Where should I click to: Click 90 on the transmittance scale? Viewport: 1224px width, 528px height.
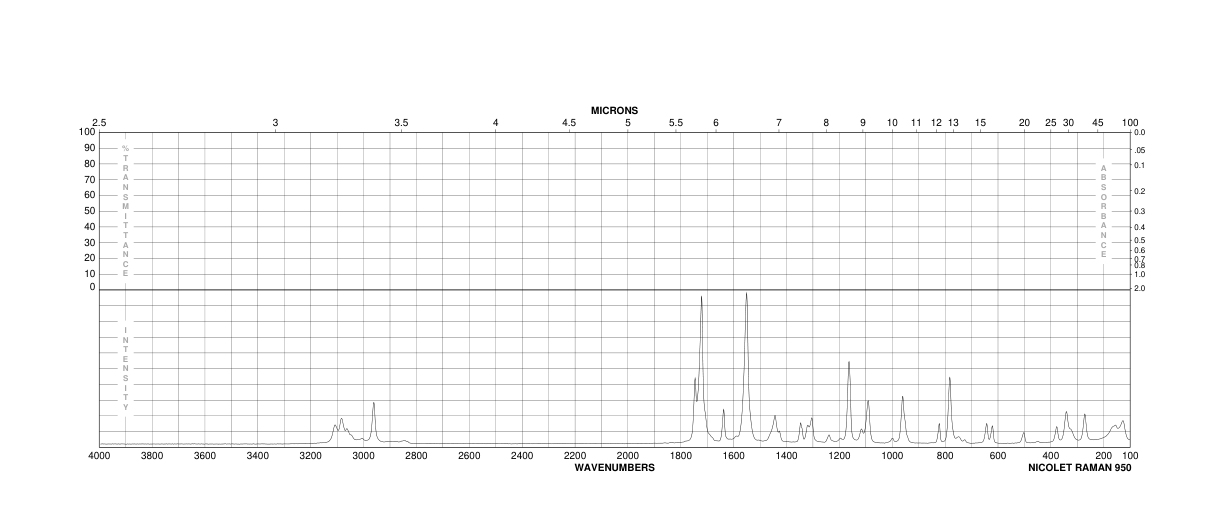(x=89, y=148)
